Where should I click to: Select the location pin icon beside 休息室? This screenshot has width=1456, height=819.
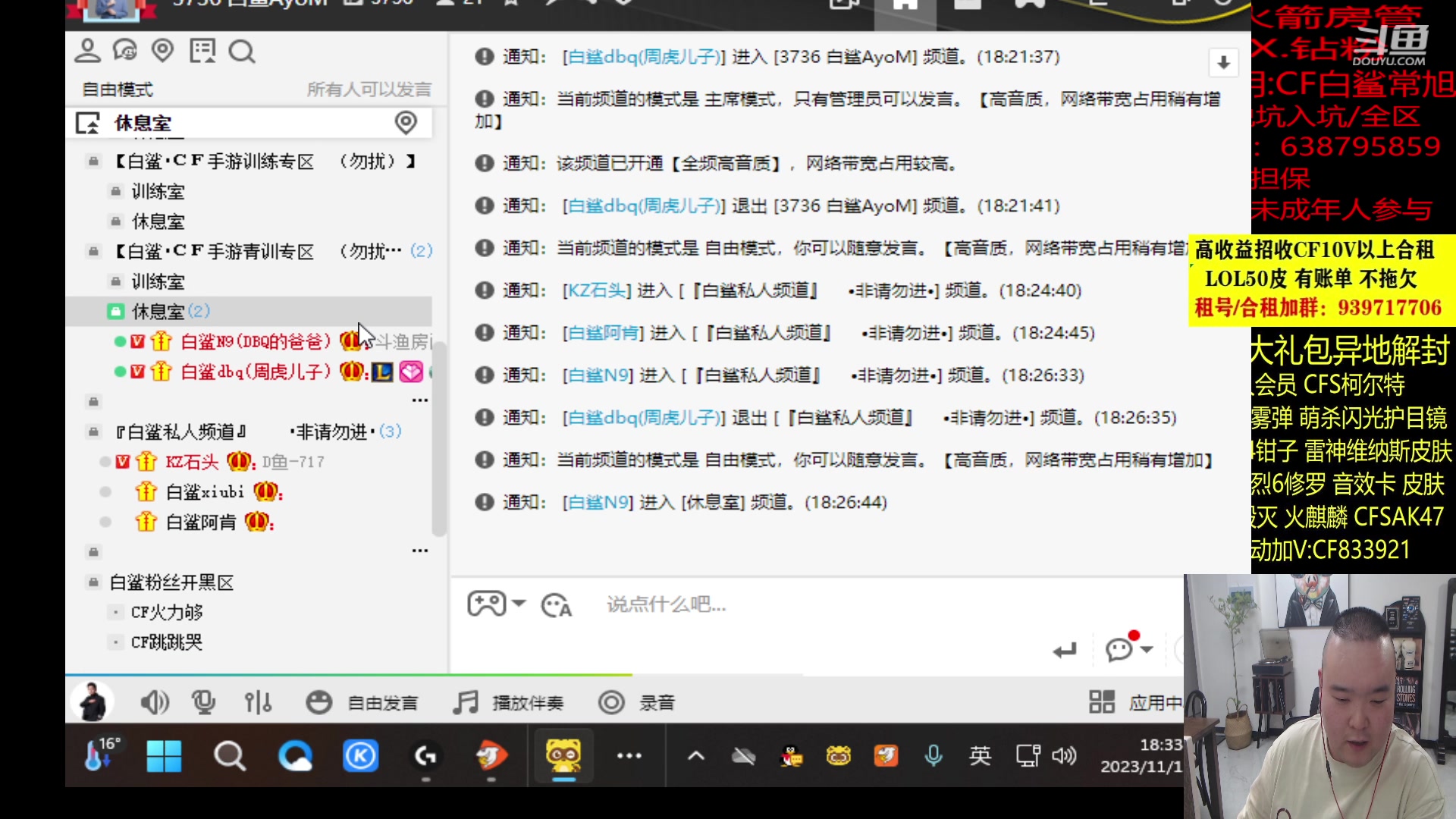tap(406, 122)
